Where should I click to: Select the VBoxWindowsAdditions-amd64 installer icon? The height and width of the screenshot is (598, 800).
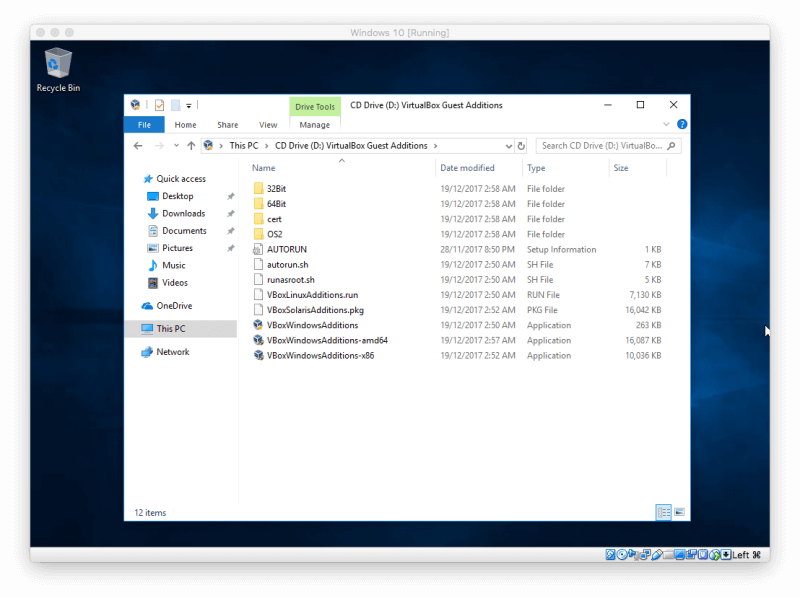(258, 340)
